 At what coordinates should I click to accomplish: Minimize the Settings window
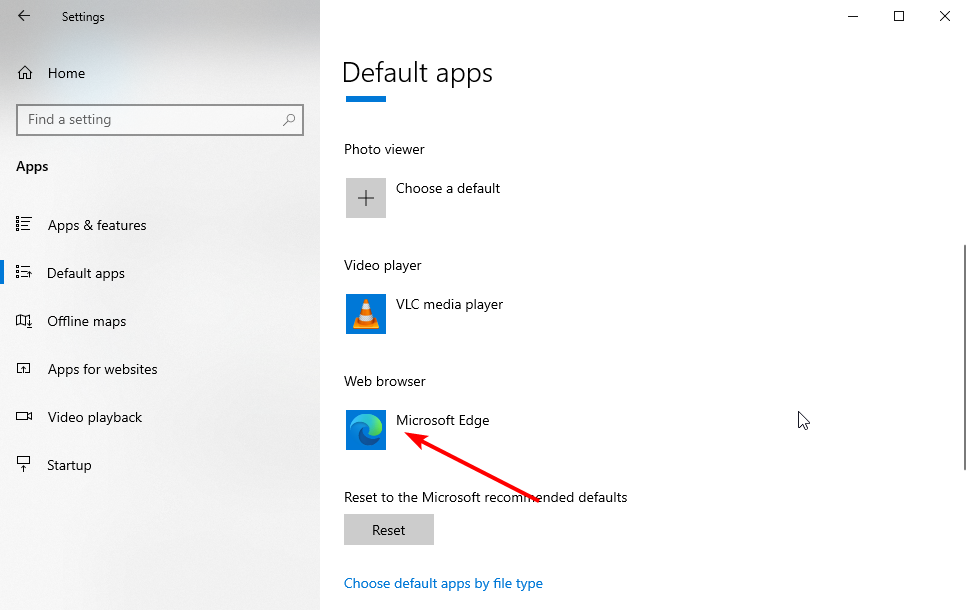pos(853,16)
